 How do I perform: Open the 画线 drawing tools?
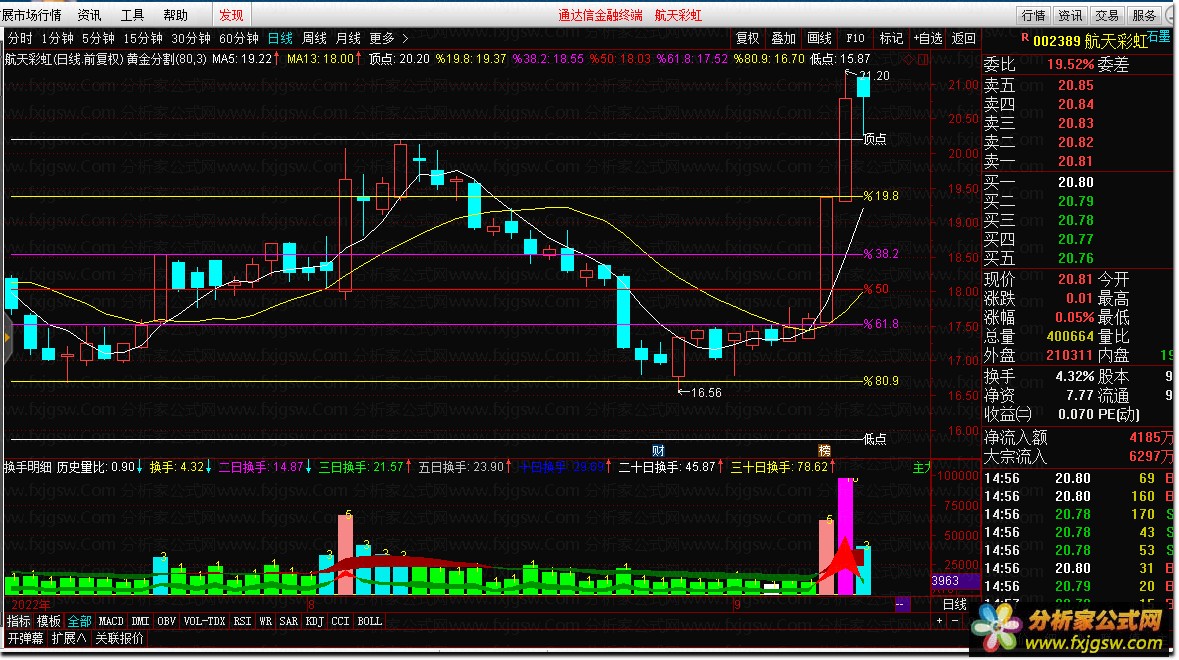click(820, 38)
